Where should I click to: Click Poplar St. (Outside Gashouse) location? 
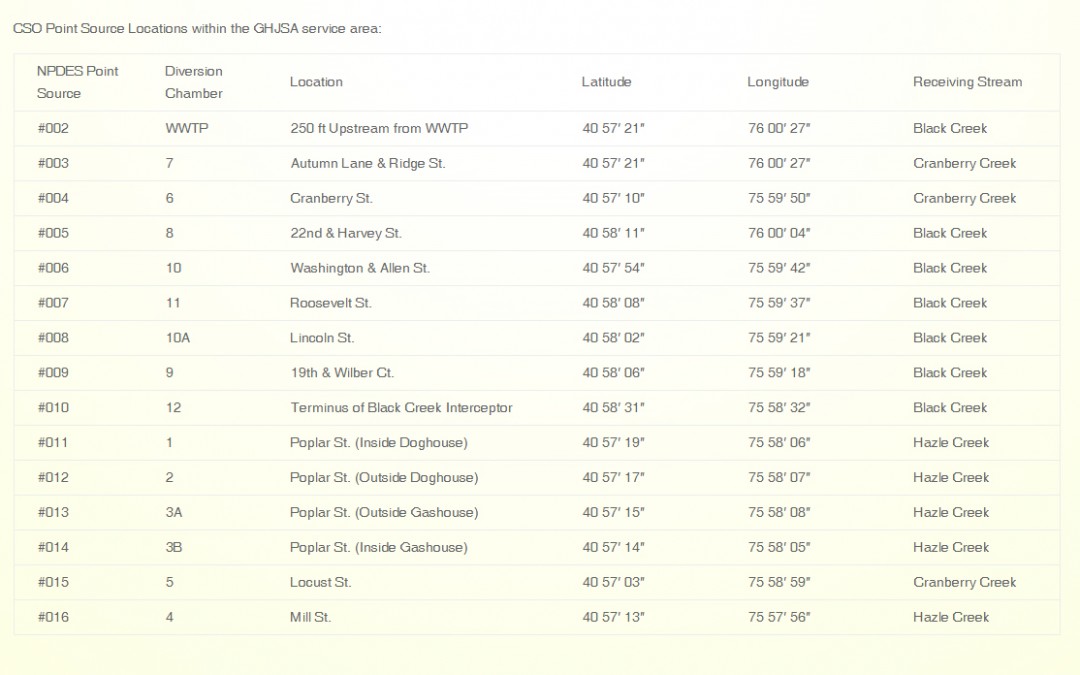coord(384,513)
